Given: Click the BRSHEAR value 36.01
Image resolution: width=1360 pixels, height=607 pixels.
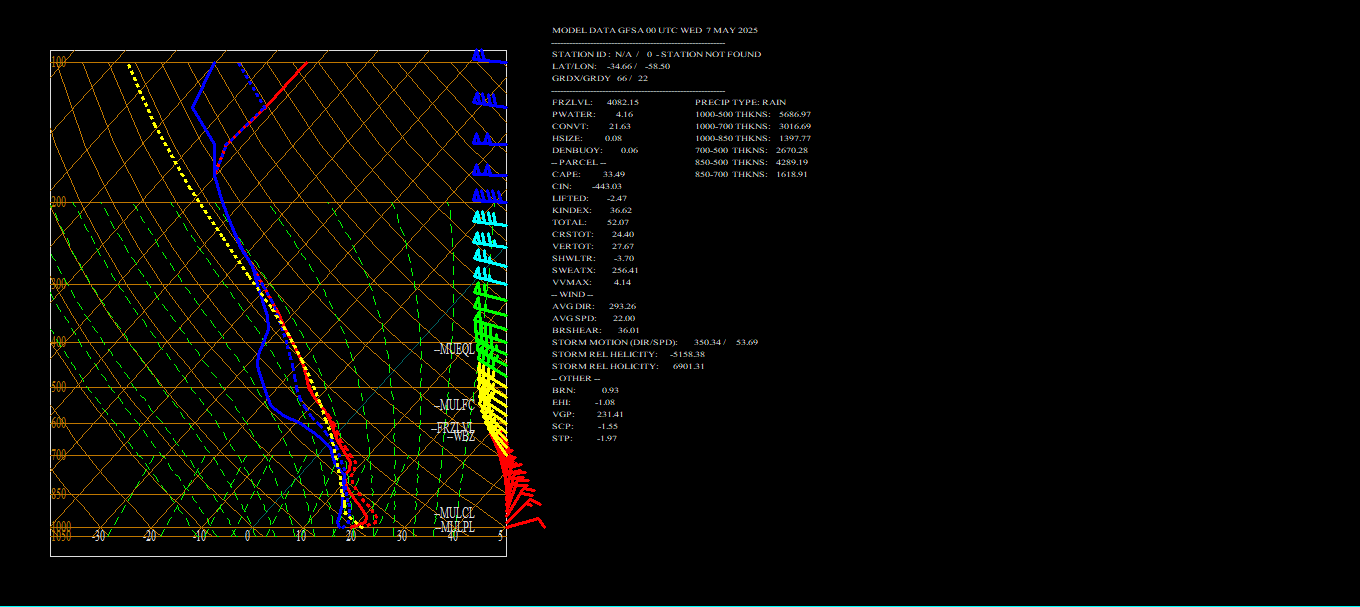Looking at the screenshot, I should [x=628, y=330].
